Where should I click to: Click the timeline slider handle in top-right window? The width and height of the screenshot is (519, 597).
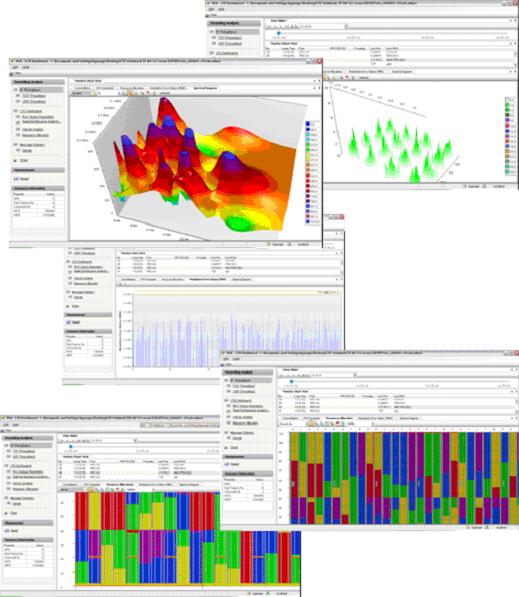[279, 34]
